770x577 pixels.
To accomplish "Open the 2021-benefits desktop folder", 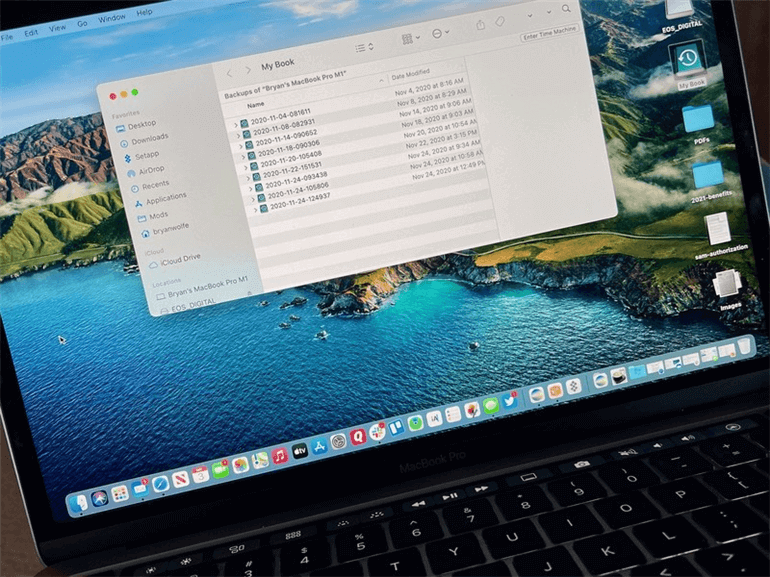I will coord(709,181).
